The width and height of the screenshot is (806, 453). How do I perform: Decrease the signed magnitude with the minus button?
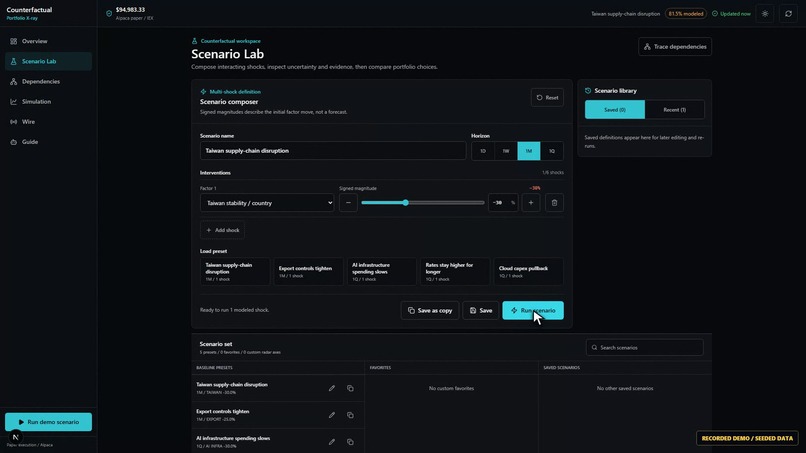348,203
